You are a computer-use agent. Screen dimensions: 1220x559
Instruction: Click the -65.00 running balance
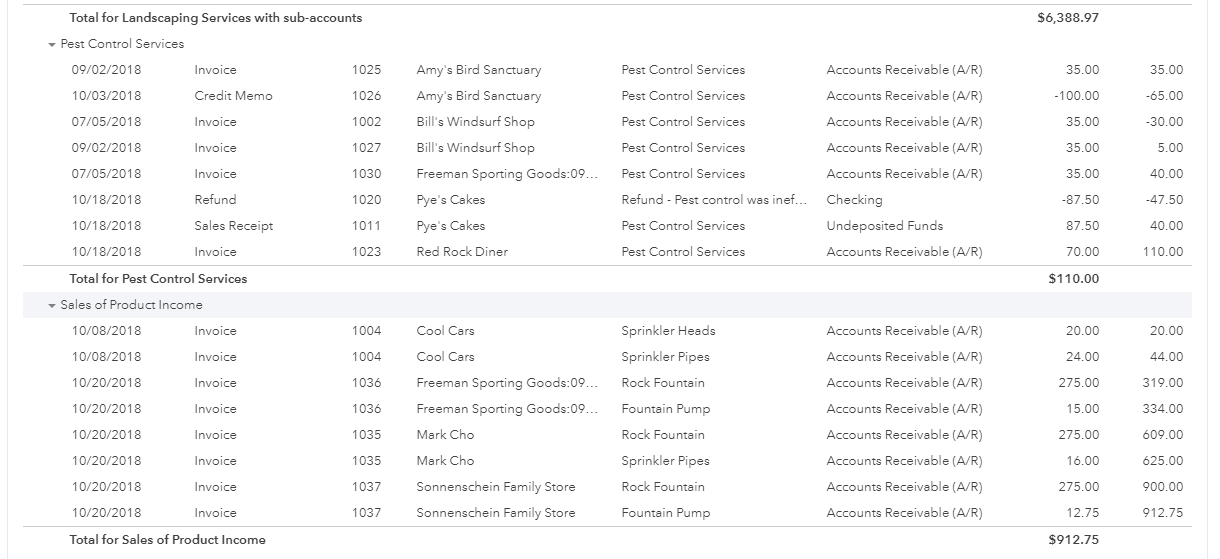click(1165, 96)
